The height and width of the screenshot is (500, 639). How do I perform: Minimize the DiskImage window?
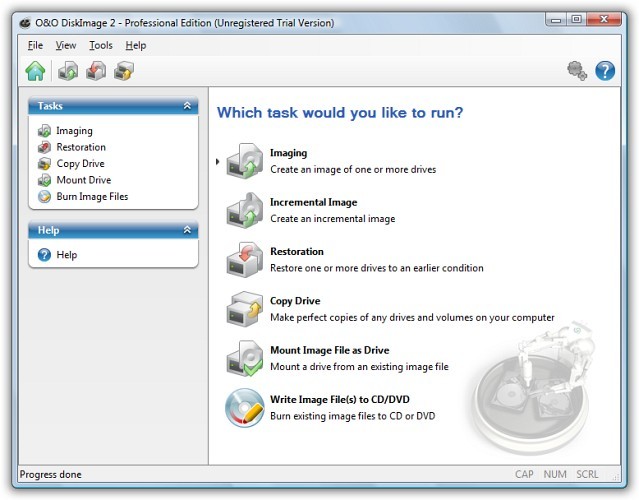556,20
